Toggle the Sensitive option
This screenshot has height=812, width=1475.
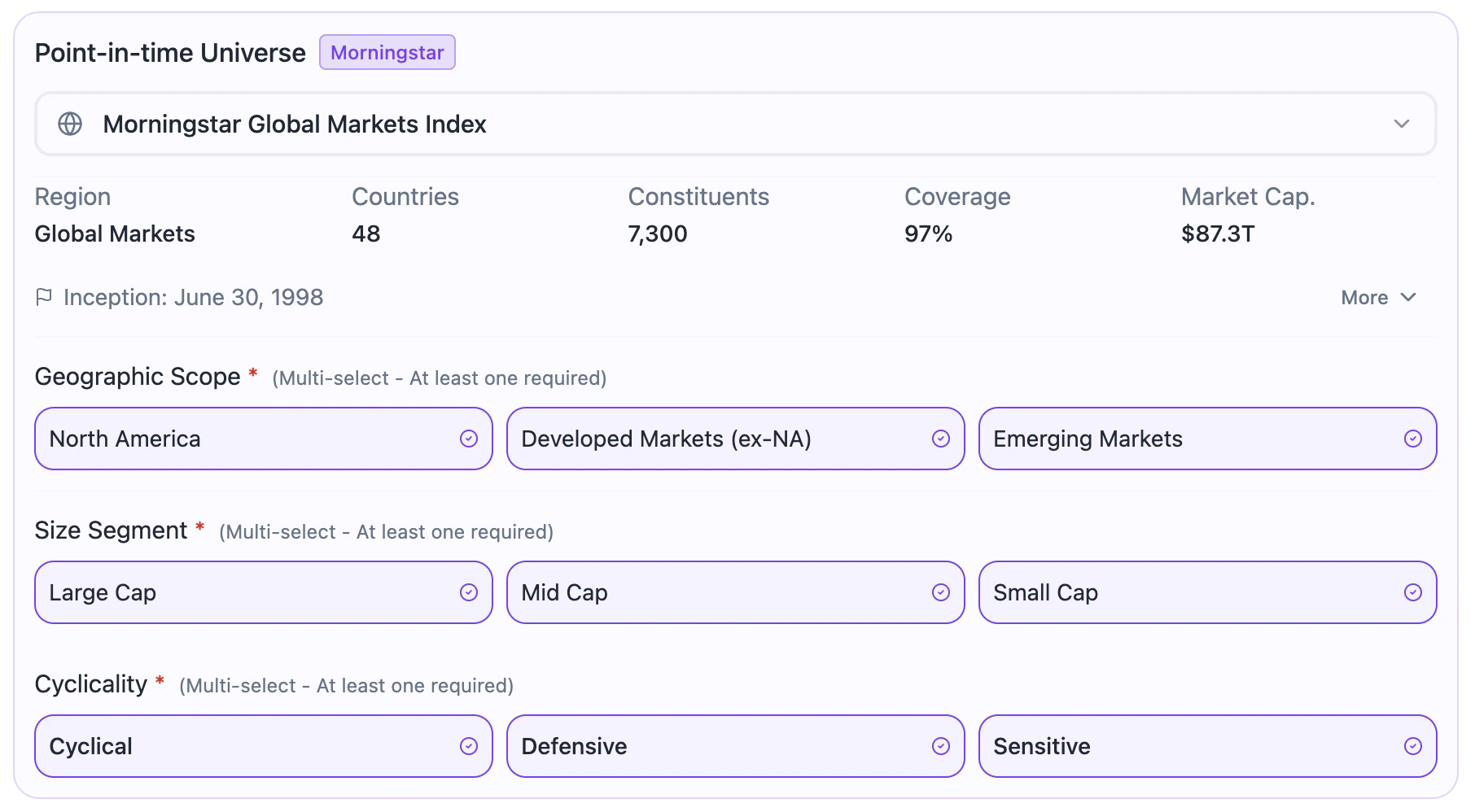pyautogui.click(x=1208, y=746)
